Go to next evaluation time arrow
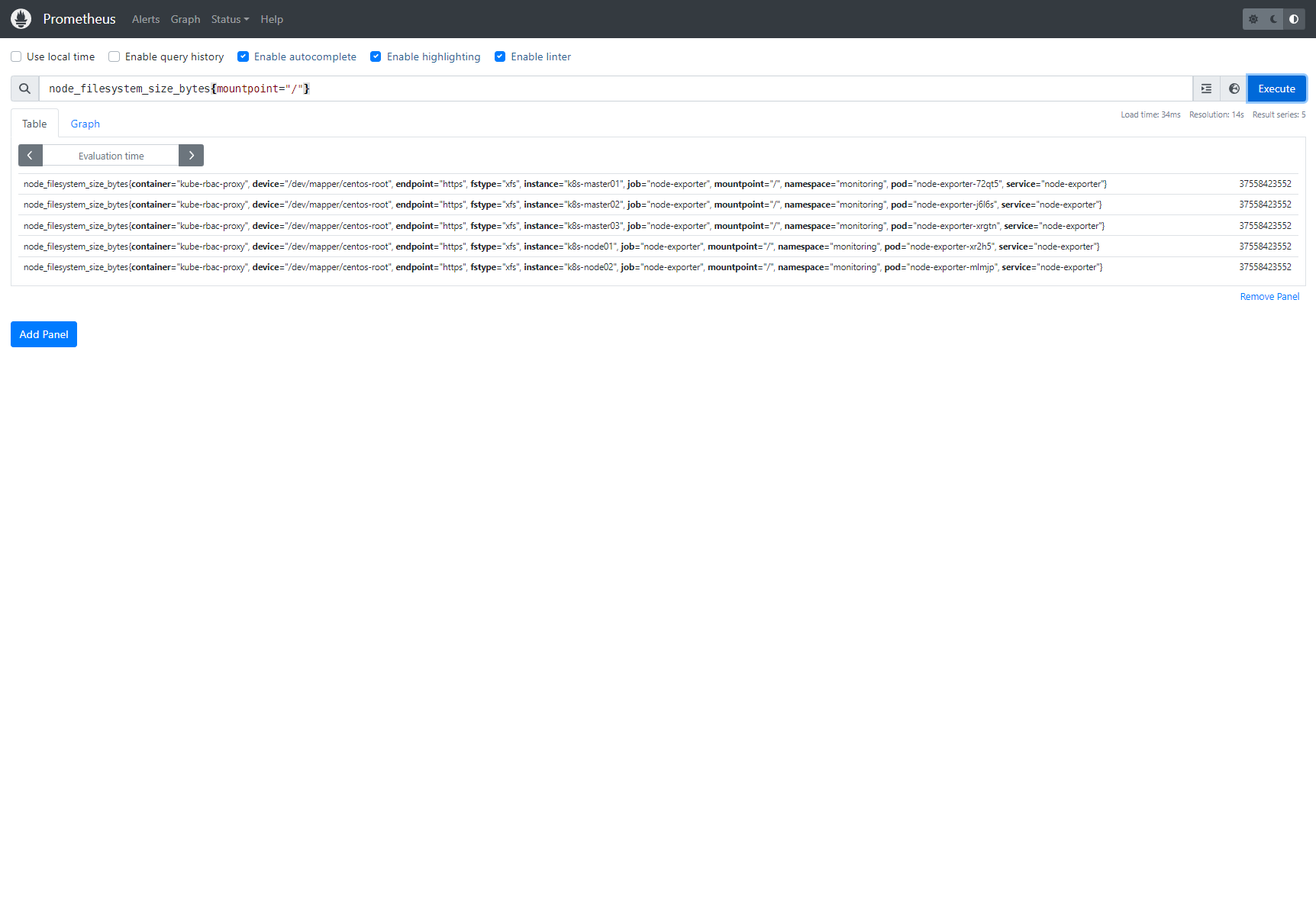This screenshot has width=1316, height=912. [192, 156]
